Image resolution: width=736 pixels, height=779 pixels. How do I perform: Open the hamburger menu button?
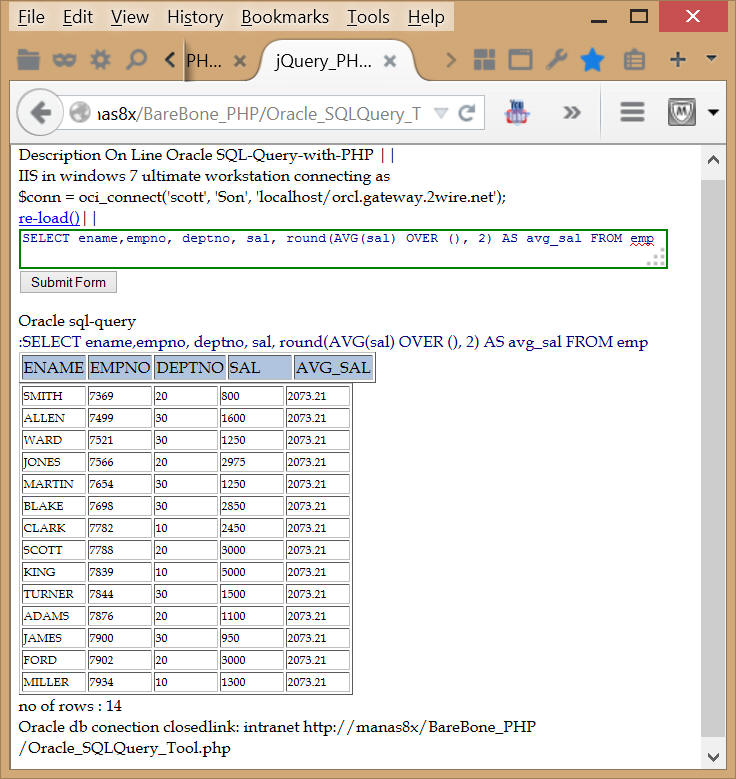tap(632, 112)
